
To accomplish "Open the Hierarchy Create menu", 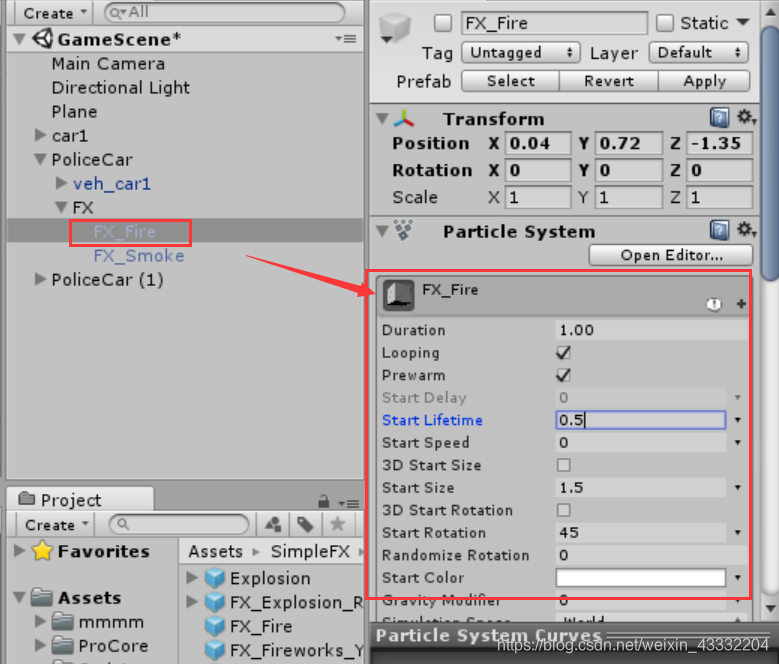I will [x=55, y=13].
